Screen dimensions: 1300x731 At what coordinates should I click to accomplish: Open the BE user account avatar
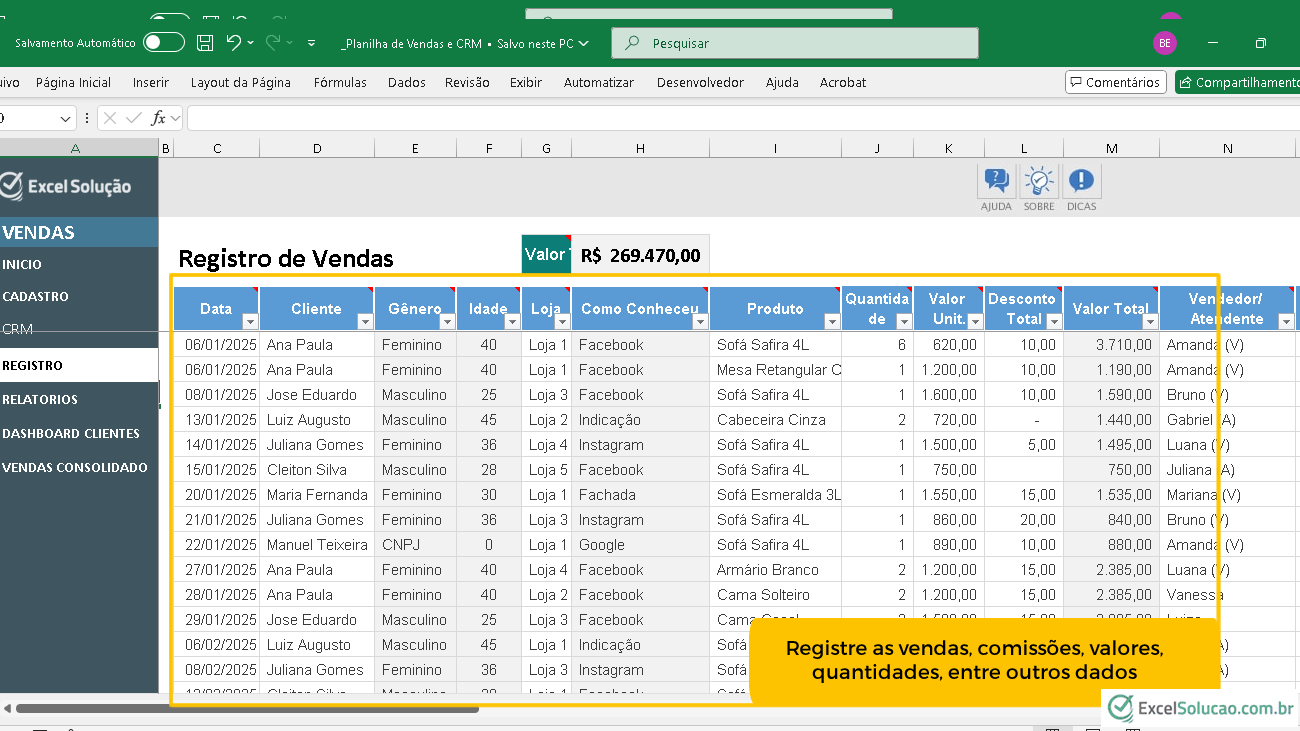[1164, 43]
